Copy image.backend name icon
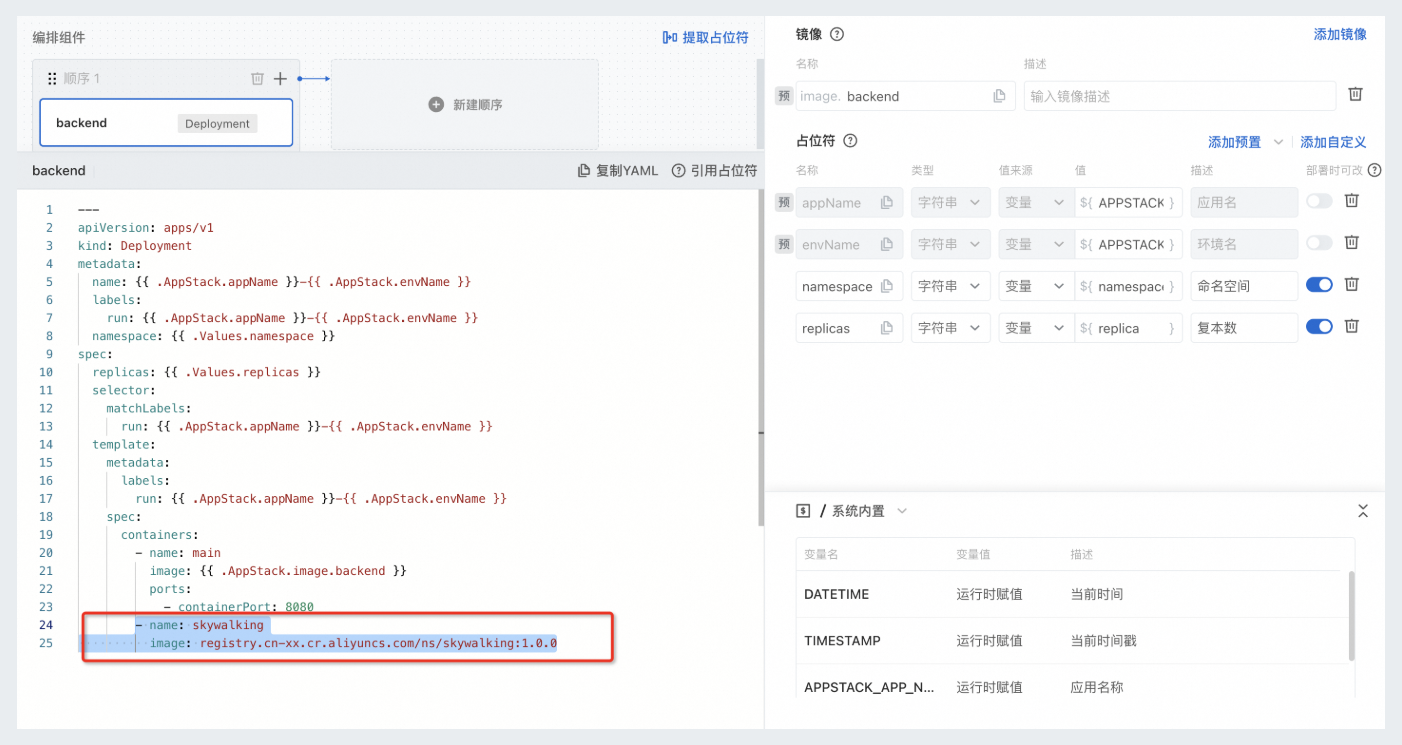 pyautogui.click(x=999, y=96)
